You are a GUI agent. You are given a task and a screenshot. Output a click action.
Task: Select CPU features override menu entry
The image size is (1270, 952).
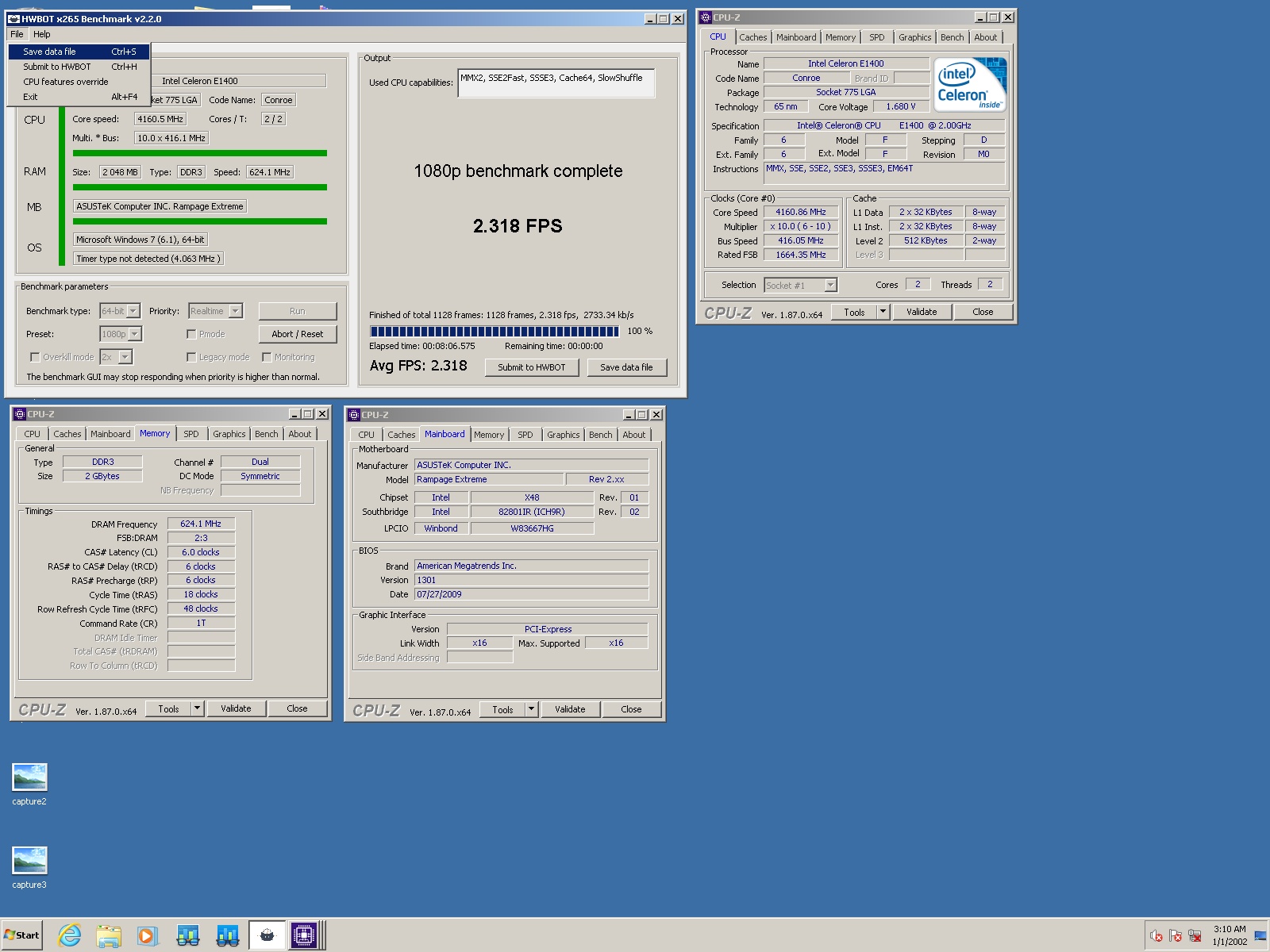coord(79,82)
